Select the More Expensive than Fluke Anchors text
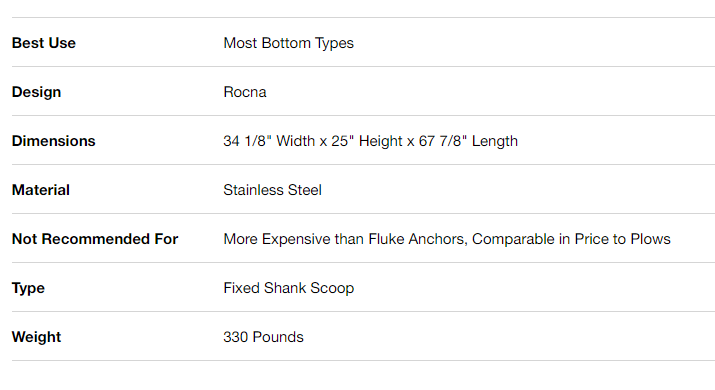715x390 pixels. pyautogui.click(x=346, y=239)
